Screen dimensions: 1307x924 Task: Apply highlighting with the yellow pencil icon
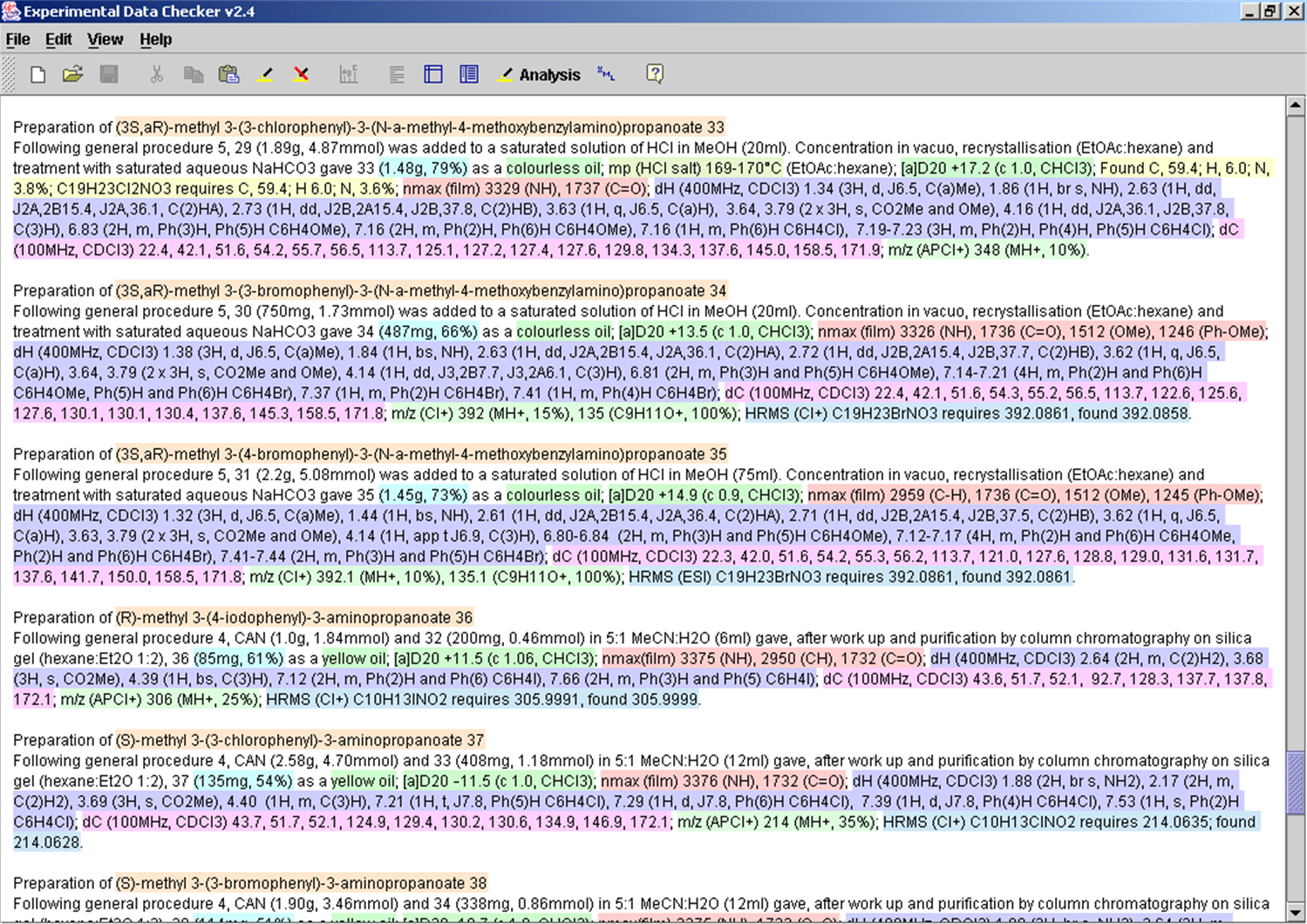[x=266, y=74]
